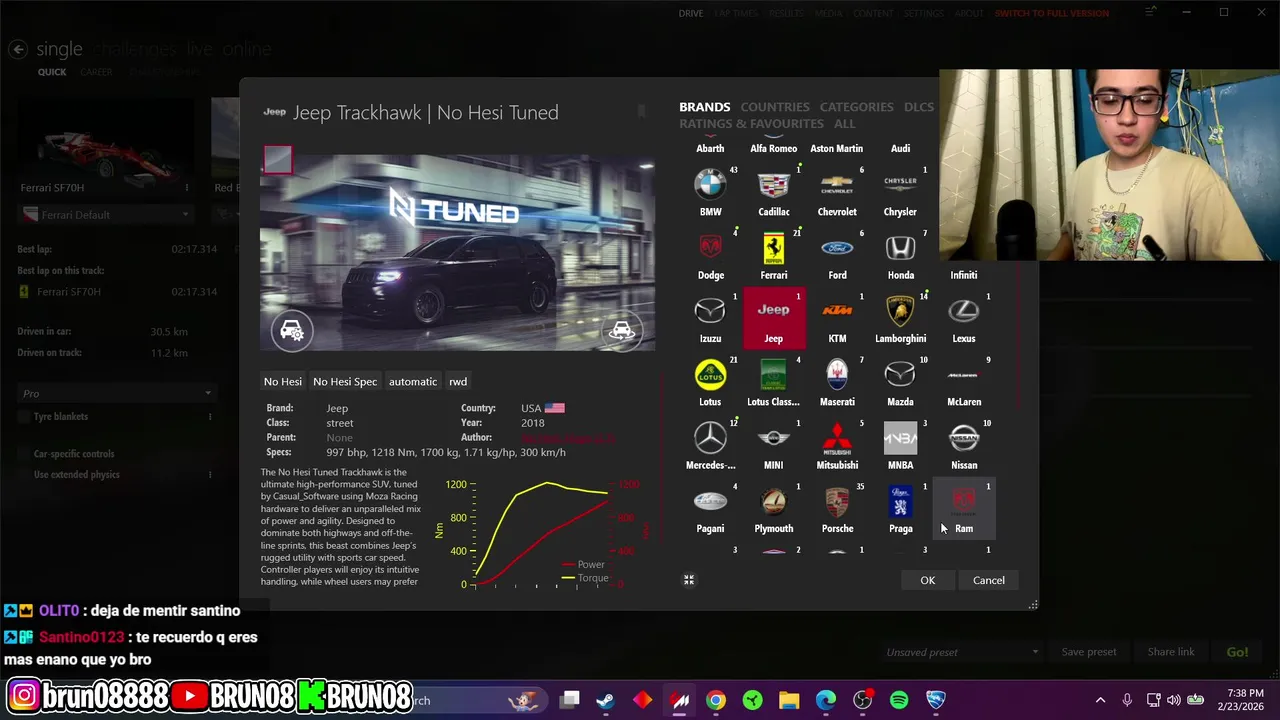1280x720 pixels.
Task: Select the Honda brand tile
Action: [900, 254]
